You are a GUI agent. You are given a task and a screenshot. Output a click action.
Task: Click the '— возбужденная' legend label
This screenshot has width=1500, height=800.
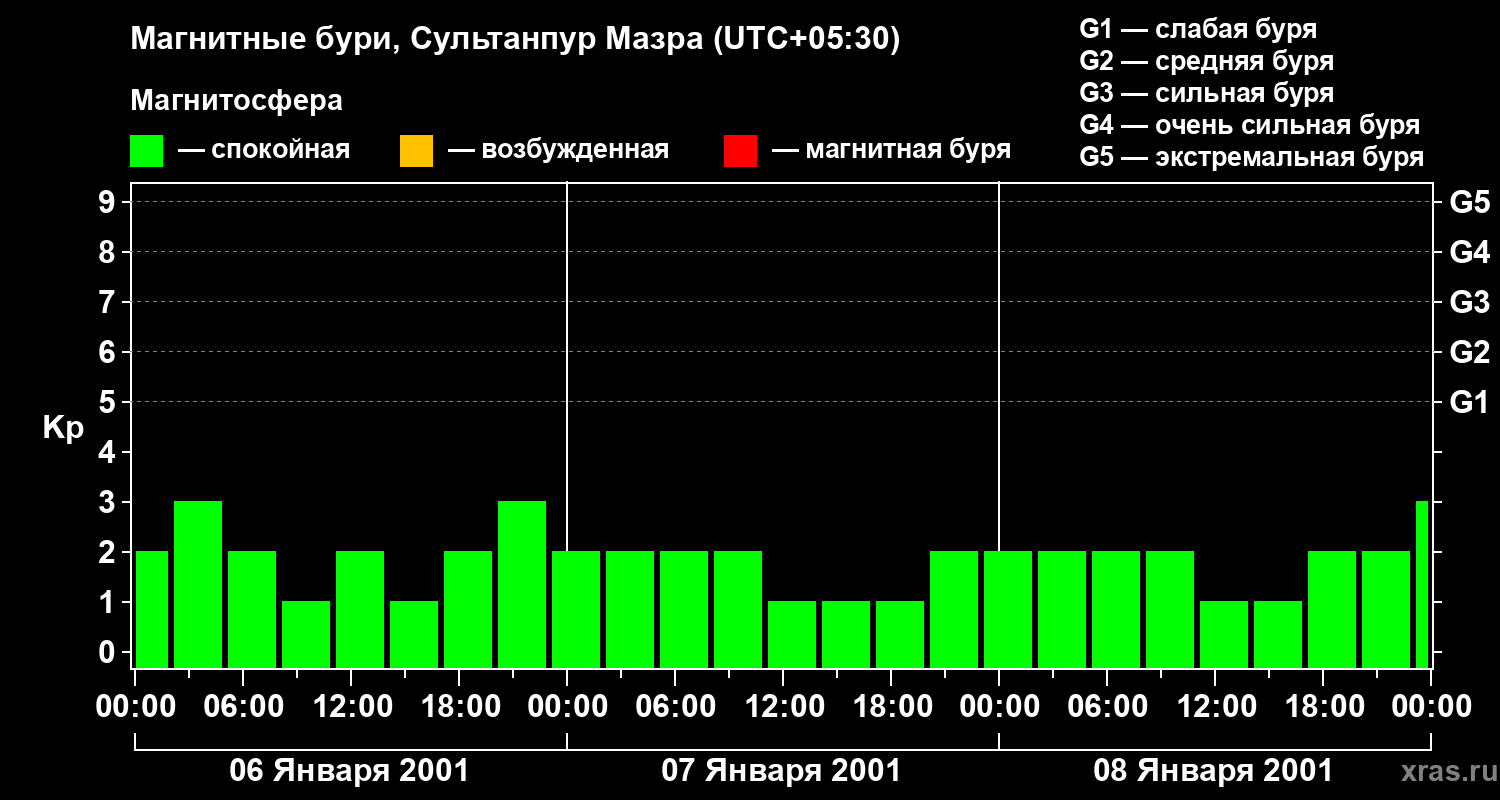tap(559, 150)
